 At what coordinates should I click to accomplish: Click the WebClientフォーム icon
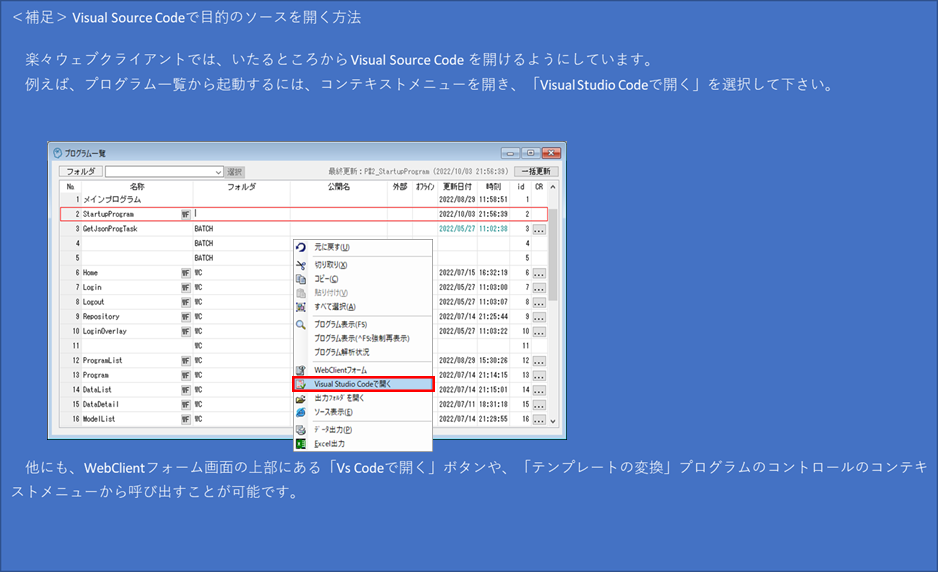coord(301,370)
